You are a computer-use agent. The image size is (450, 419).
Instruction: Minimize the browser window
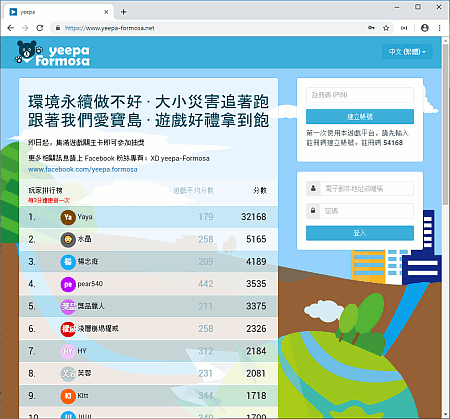[397, 7]
